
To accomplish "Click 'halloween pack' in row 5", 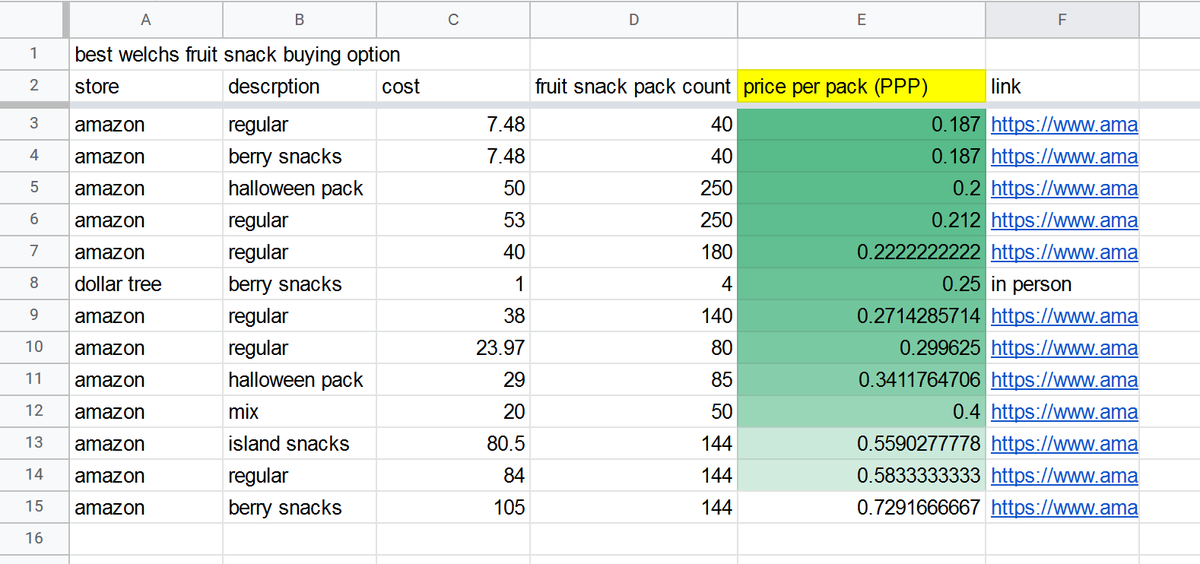I will click(x=300, y=189).
